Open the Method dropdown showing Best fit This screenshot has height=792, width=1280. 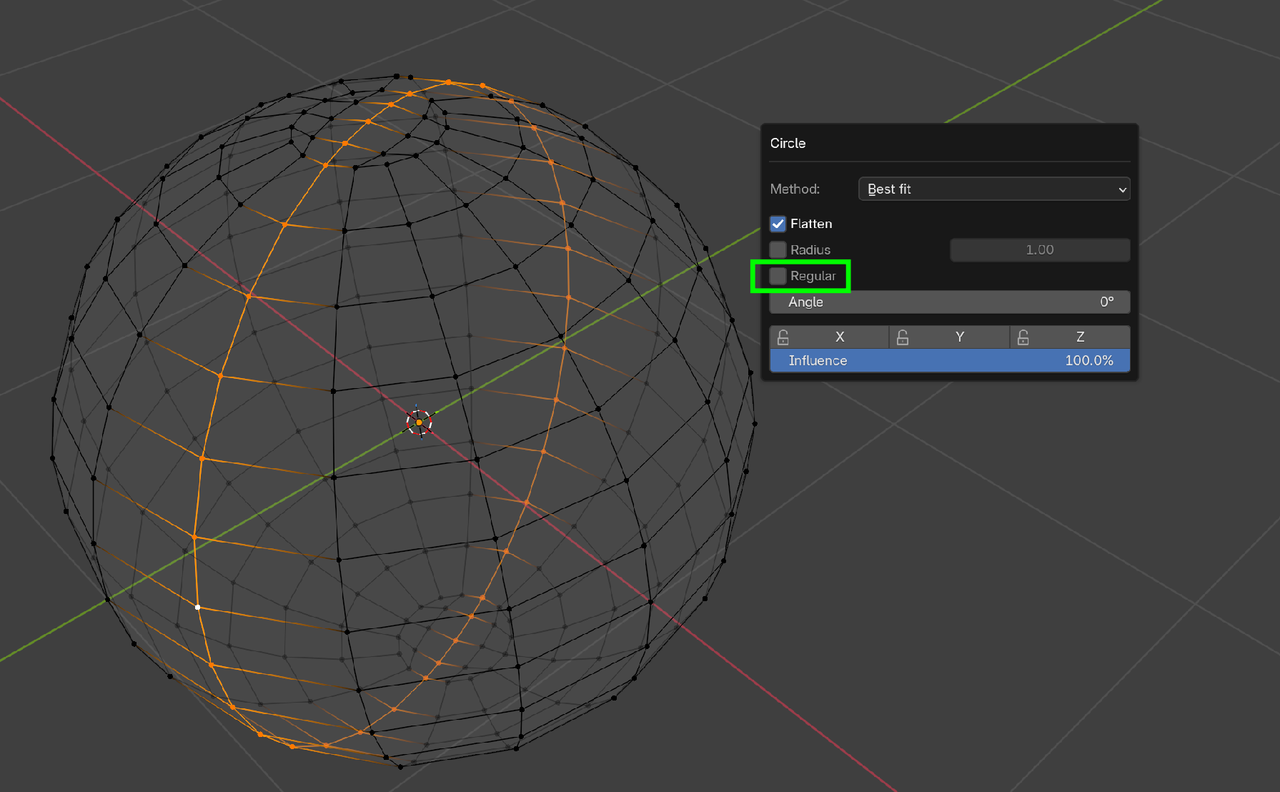[993, 188]
